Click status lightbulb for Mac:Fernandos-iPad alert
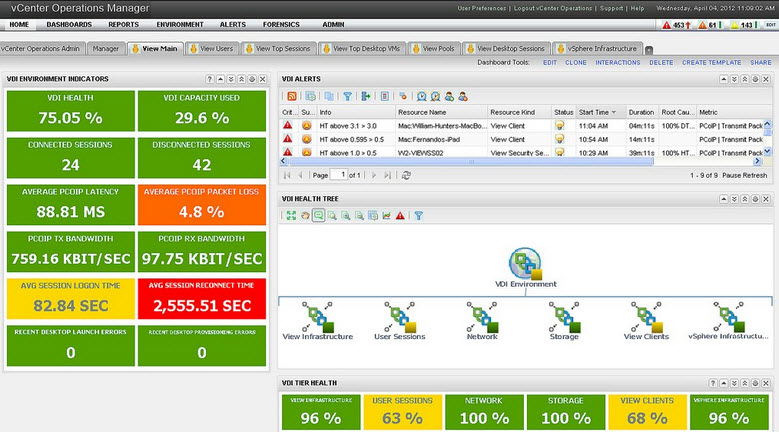Image resolution: width=779 pixels, height=432 pixels. [559, 140]
